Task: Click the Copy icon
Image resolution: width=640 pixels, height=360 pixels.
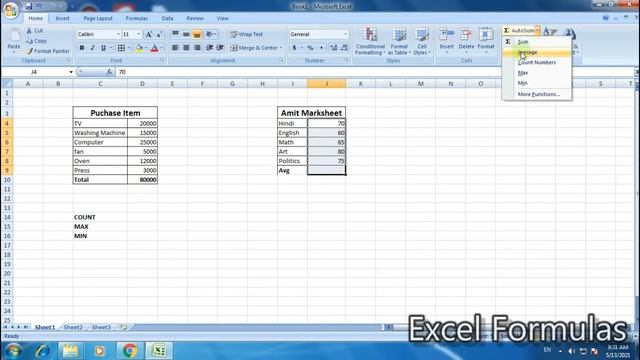Action: point(29,41)
